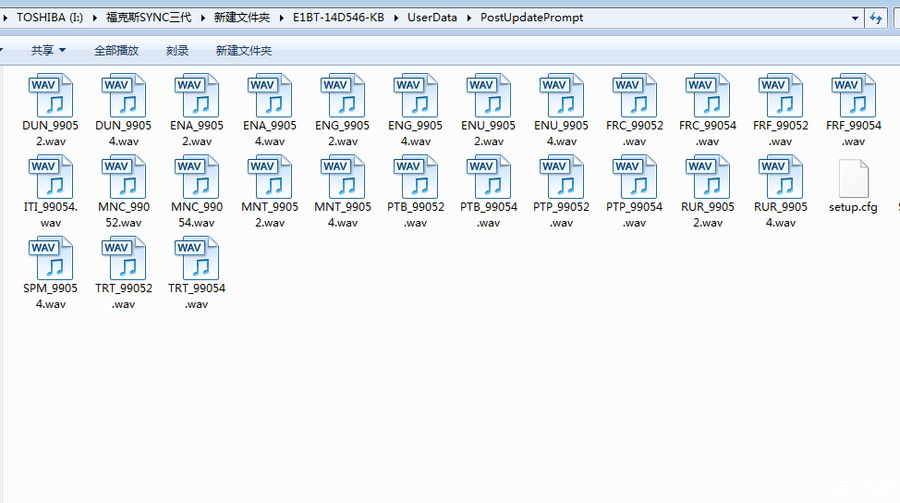Viewport: 900px width, 503px height.
Task: Select PTB_99052.wav file icon
Action: click(x=415, y=177)
